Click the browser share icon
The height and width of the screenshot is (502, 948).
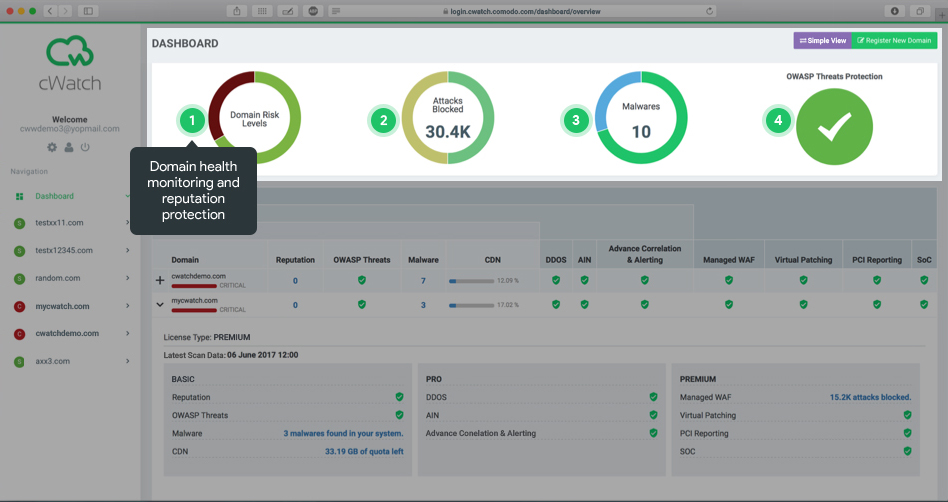point(236,11)
